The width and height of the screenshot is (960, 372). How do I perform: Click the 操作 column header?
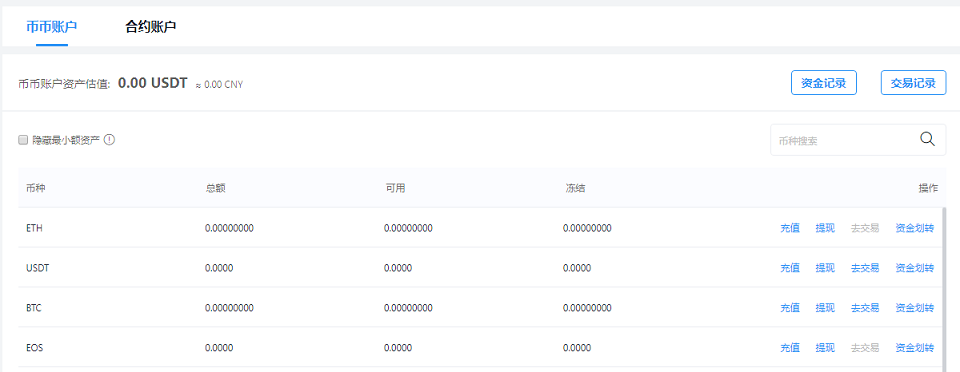coord(928,188)
